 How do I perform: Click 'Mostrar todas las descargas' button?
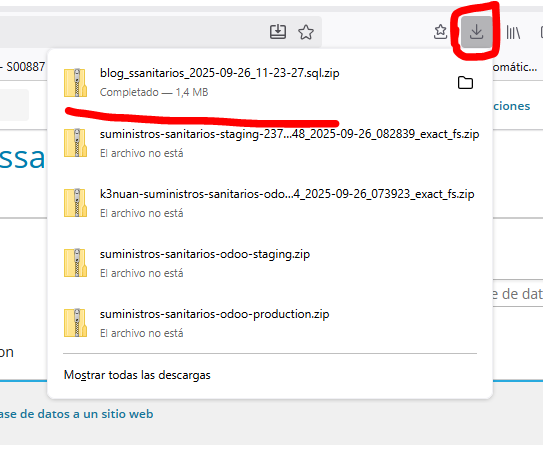pyautogui.click(x=137, y=375)
